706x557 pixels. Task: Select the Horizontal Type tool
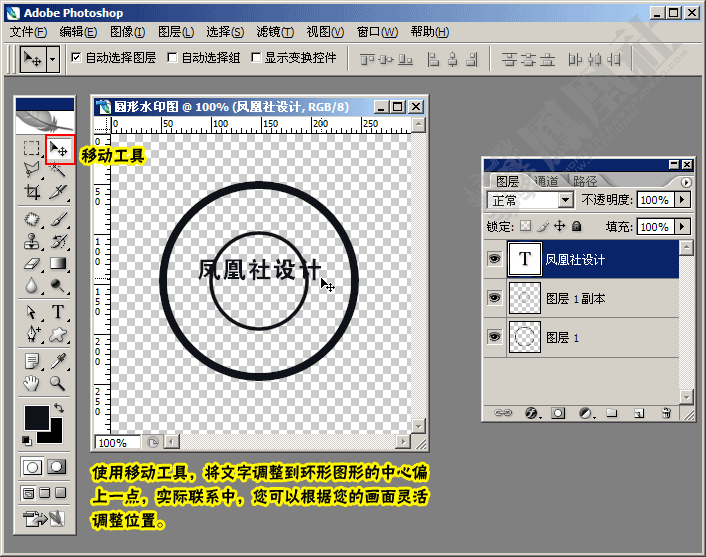58,312
